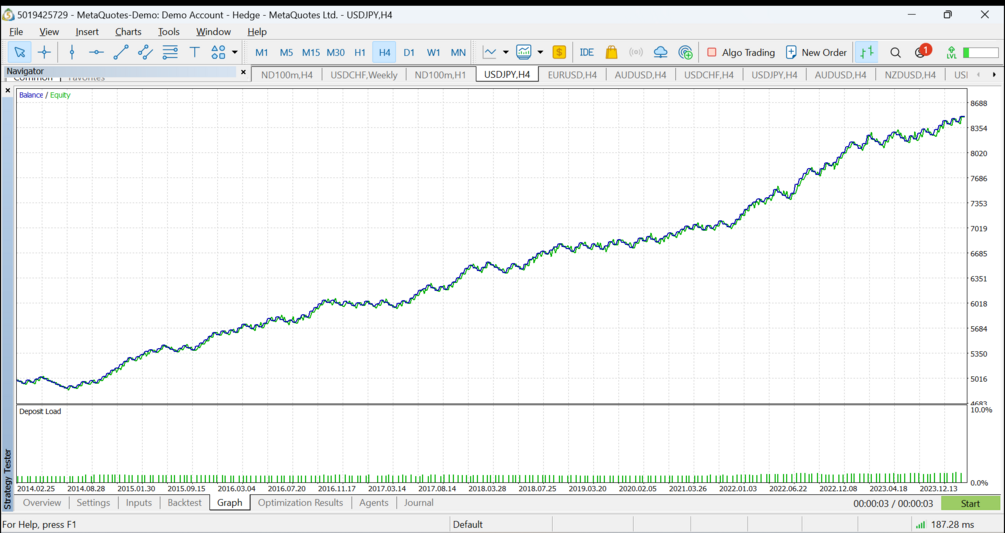Switch to the EURUSD,H4 chart tab
The image size is (1005, 533).
tap(572, 75)
